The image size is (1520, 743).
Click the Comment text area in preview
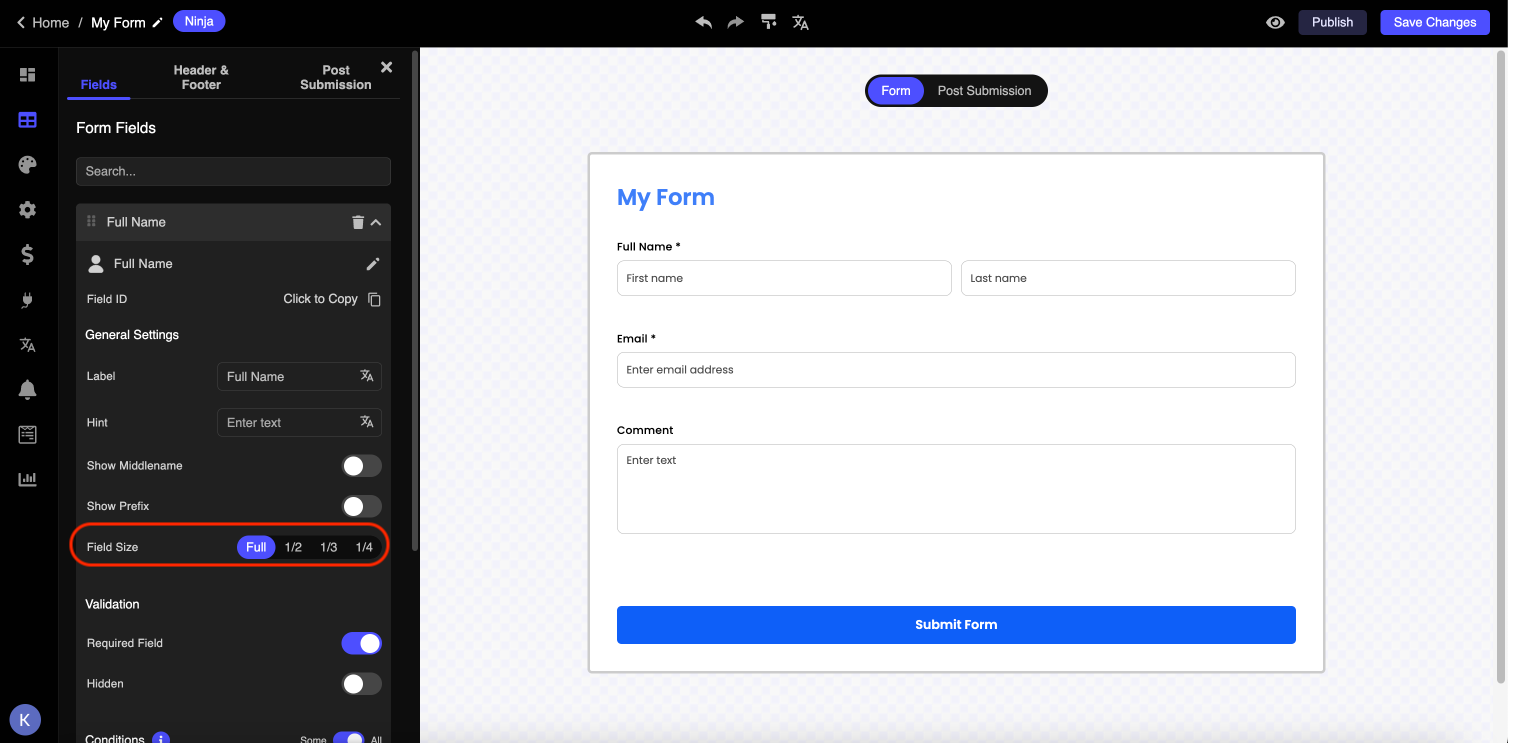click(x=956, y=489)
